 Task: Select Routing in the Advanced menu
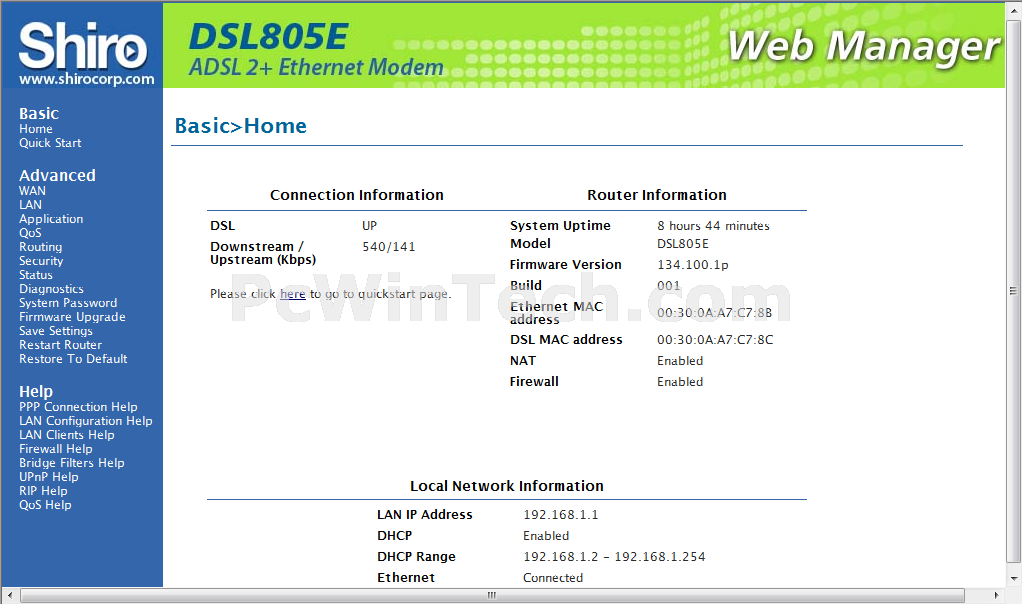point(40,247)
